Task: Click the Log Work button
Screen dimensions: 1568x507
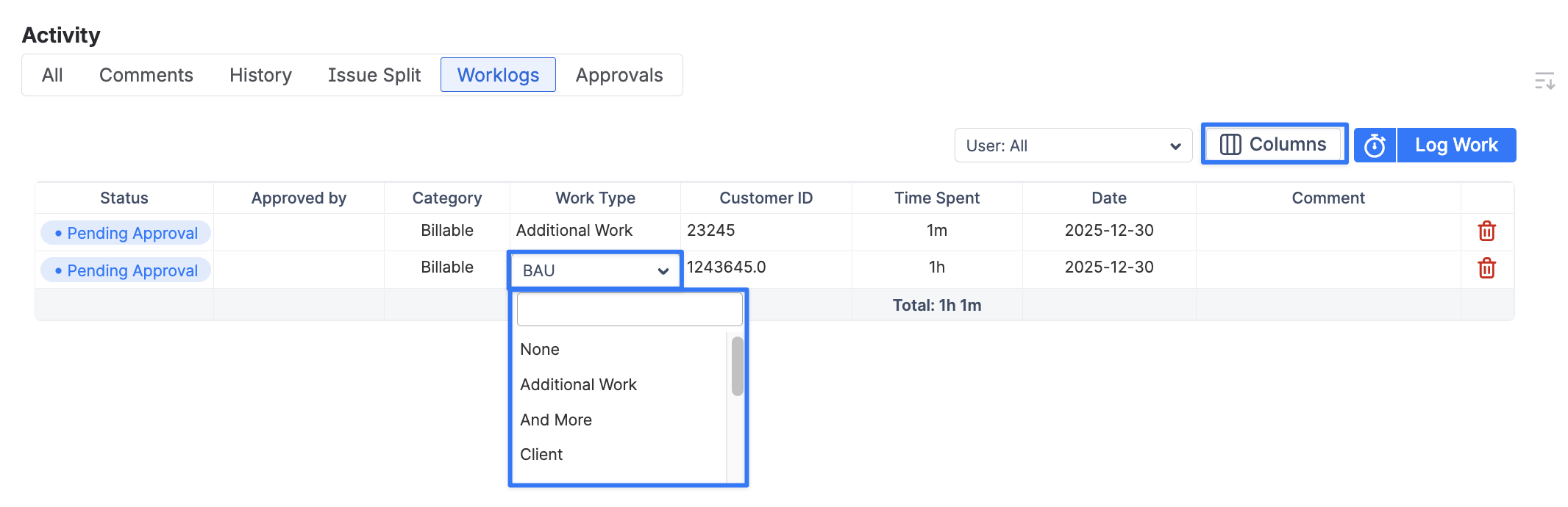Action: tap(1455, 145)
